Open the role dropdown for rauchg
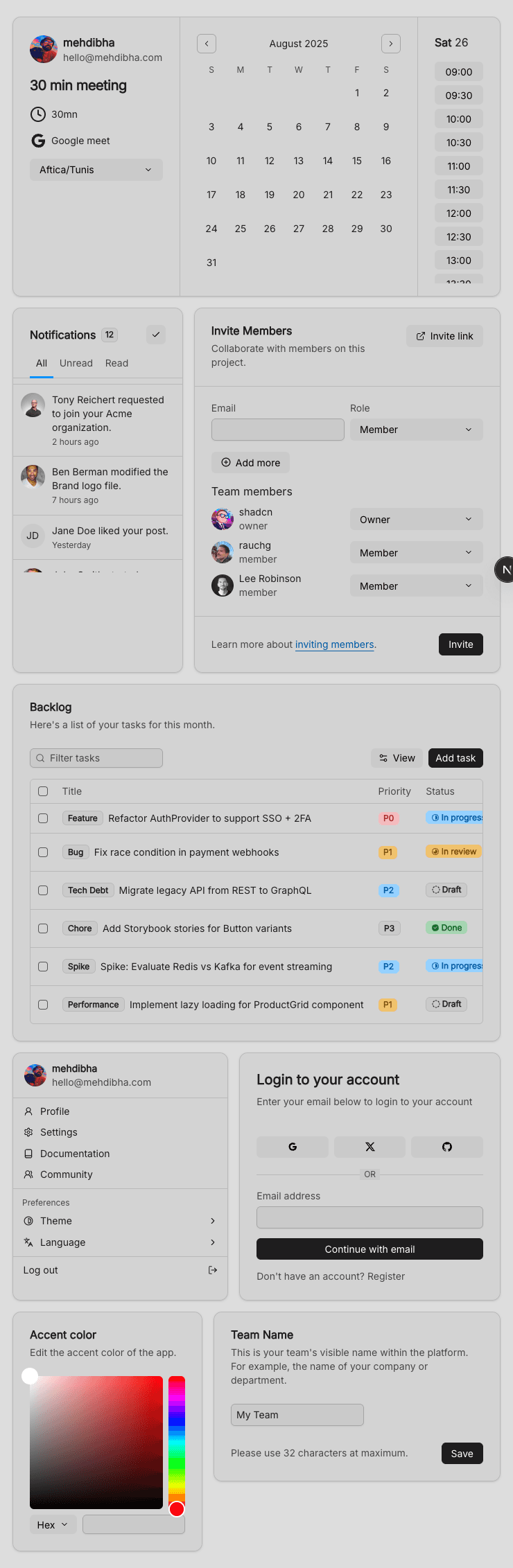513x1568 pixels. [x=417, y=553]
